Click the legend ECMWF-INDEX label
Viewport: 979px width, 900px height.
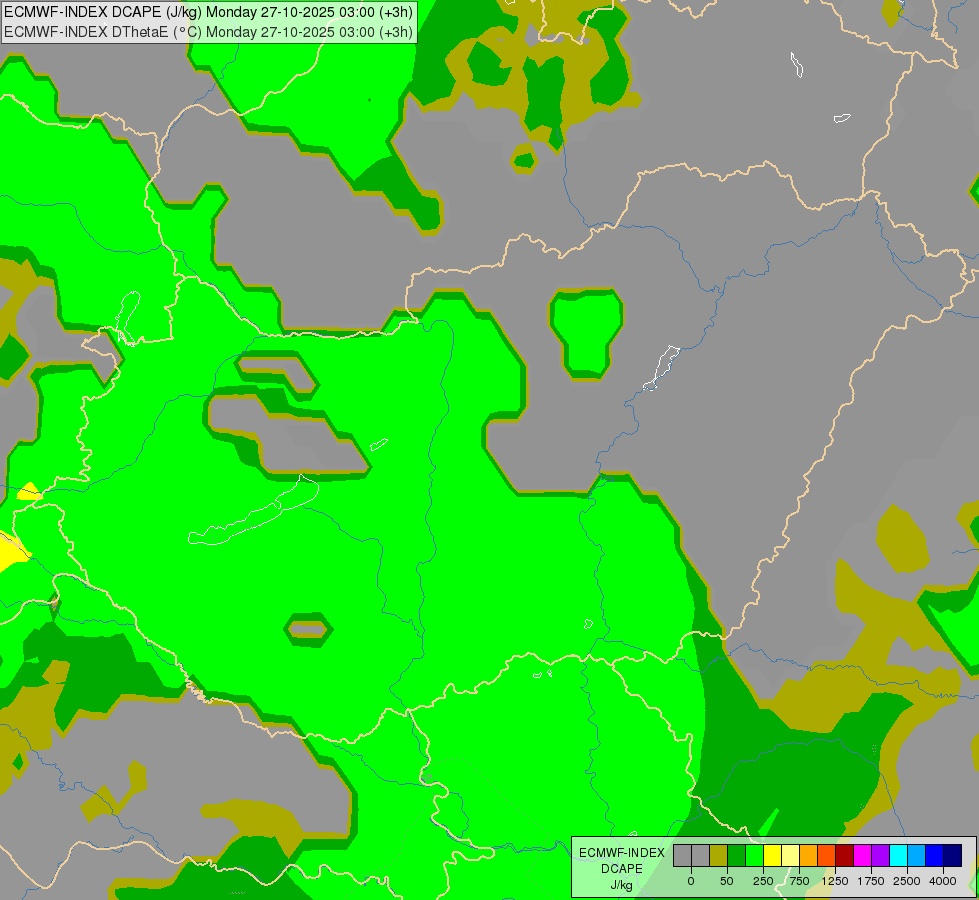click(622, 853)
